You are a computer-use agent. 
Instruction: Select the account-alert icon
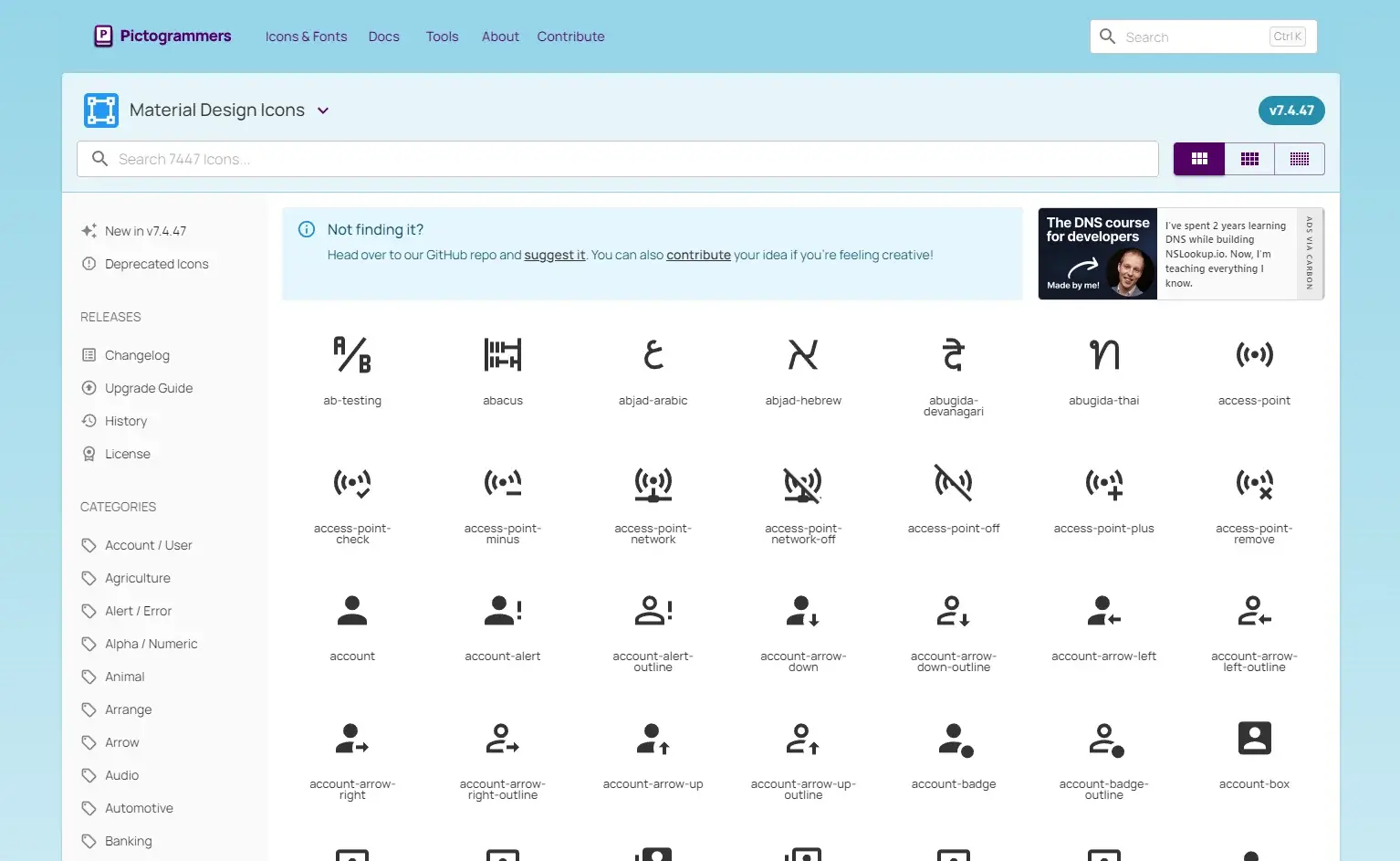tap(503, 610)
